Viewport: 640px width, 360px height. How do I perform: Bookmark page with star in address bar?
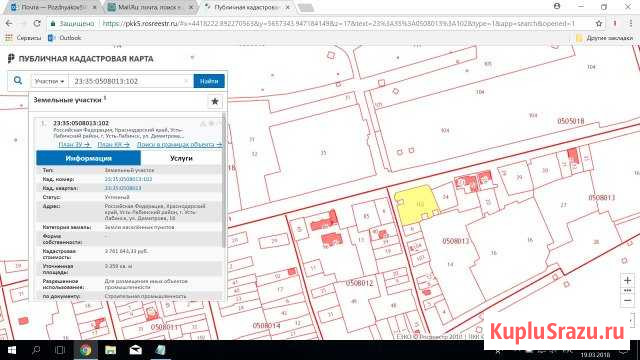click(x=599, y=24)
